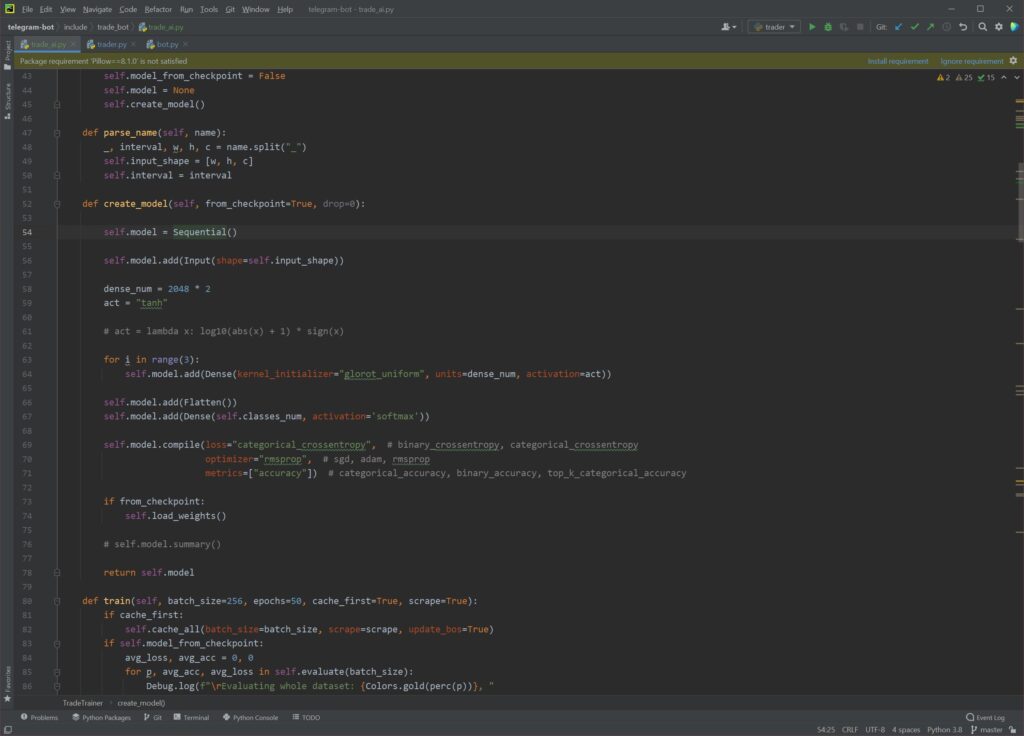Click the JetBrains Space colorful icon
Image resolution: width=1024 pixels, height=736 pixels.
tap(1014, 27)
